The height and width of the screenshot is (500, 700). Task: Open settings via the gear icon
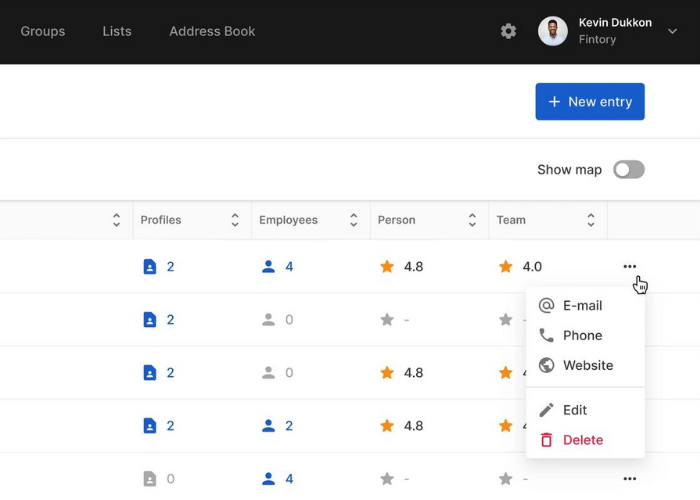[x=508, y=31]
